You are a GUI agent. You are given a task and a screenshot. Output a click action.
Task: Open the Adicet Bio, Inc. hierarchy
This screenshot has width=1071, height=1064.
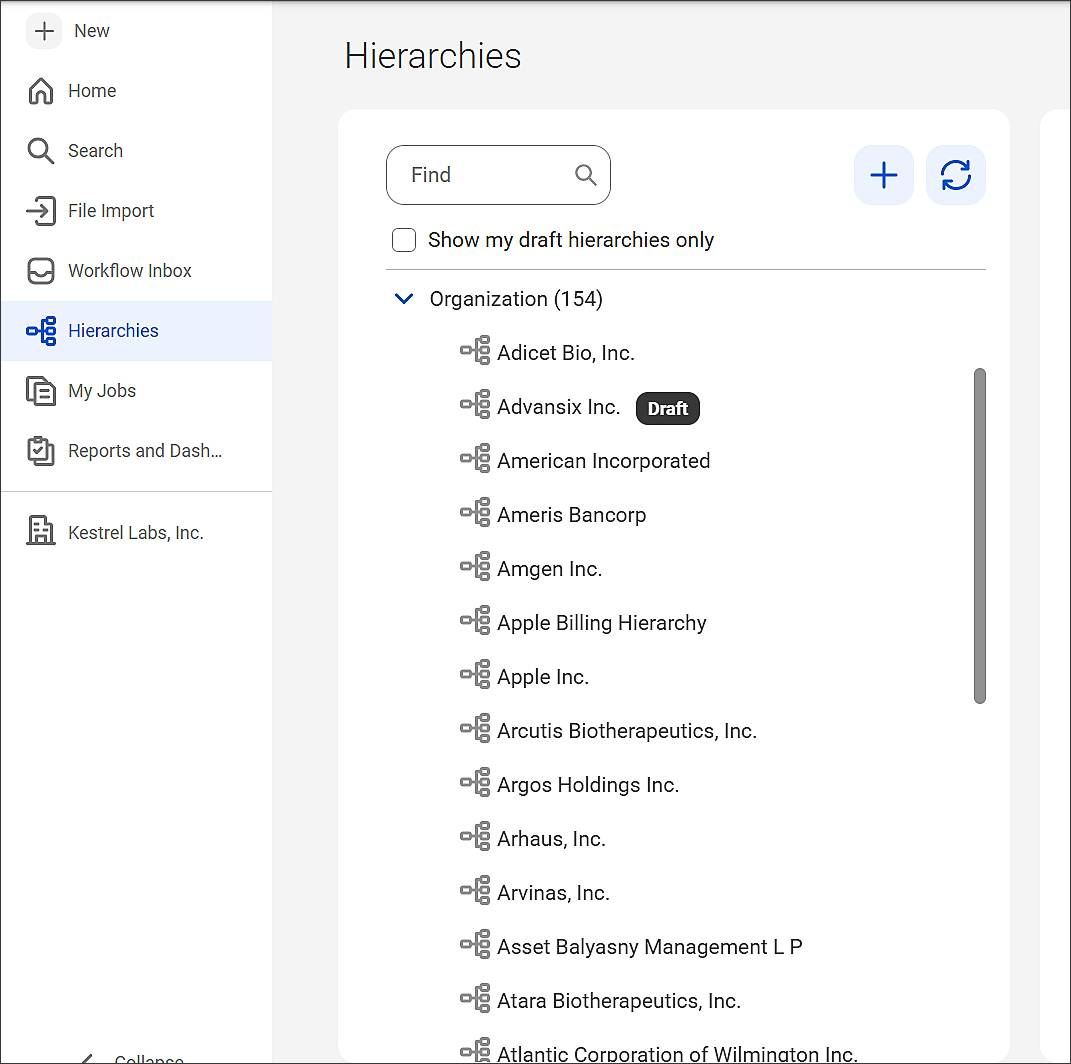[x=566, y=353]
